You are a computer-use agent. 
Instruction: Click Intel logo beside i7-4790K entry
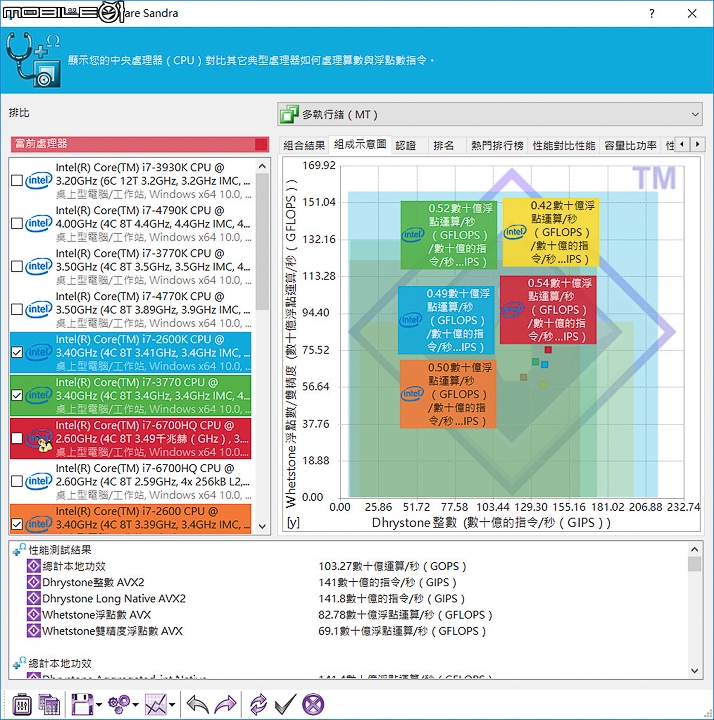[39, 223]
